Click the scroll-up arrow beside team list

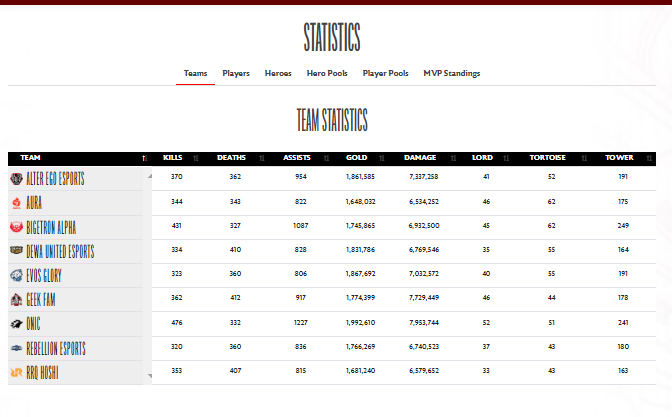[150, 176]
